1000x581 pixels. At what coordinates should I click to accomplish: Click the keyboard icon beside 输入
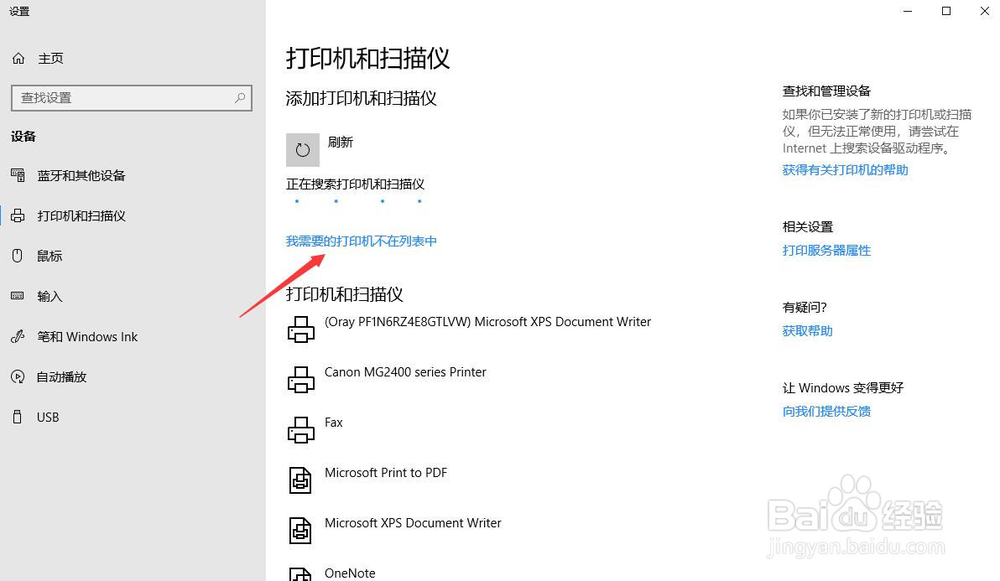point(18,296)
